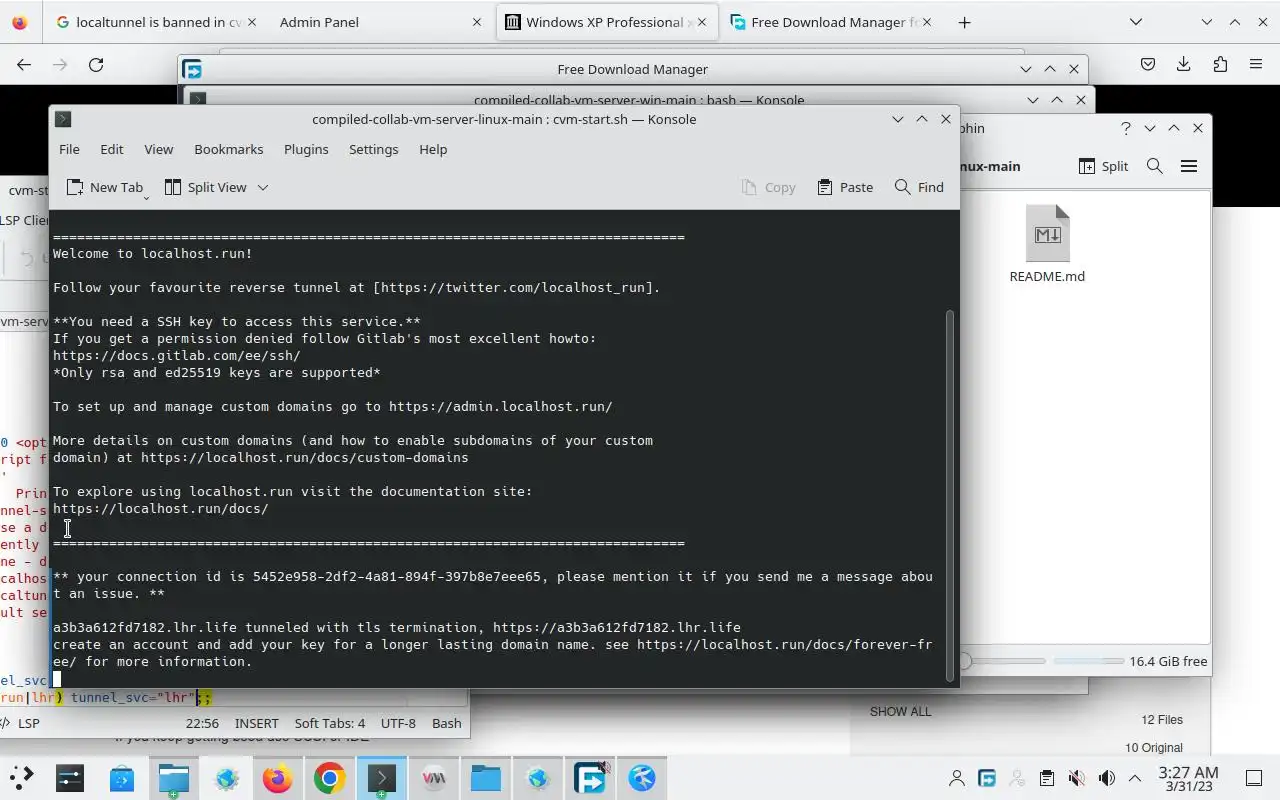Click Find in the Konsole toolbar
This screenshot has height=800, width=1280.
[919, 187]
